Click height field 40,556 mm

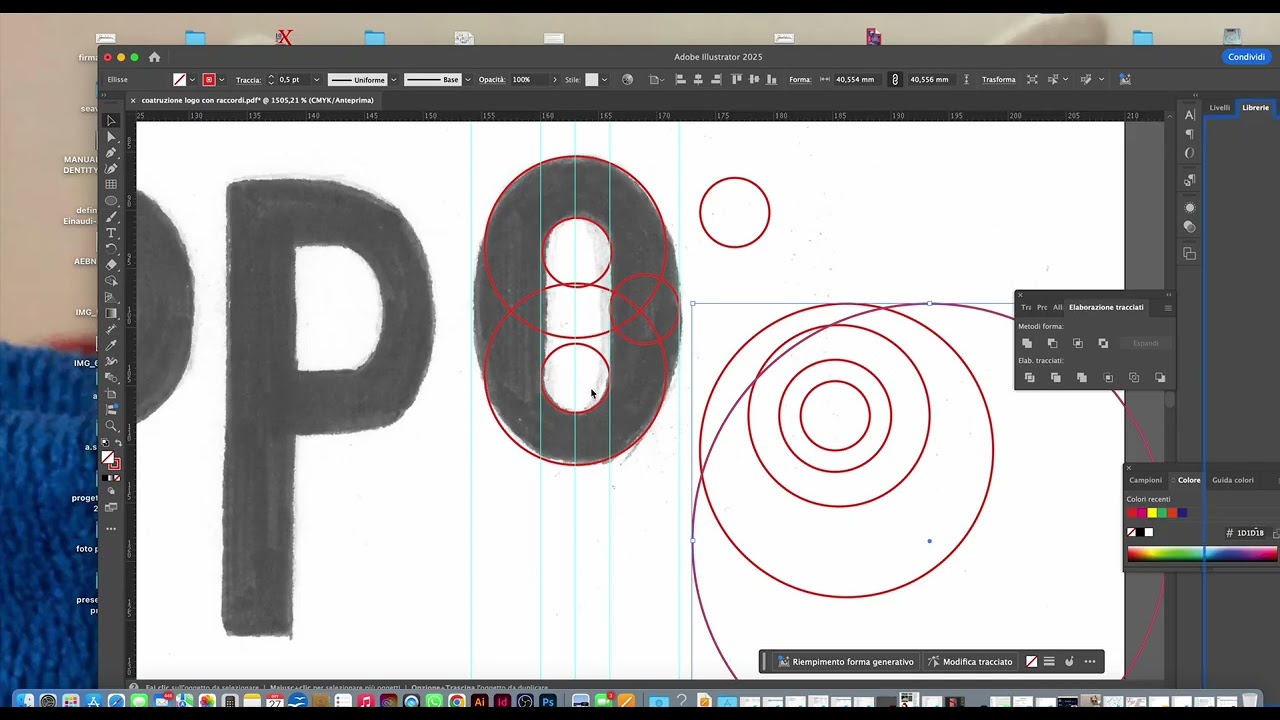(930, 79)
